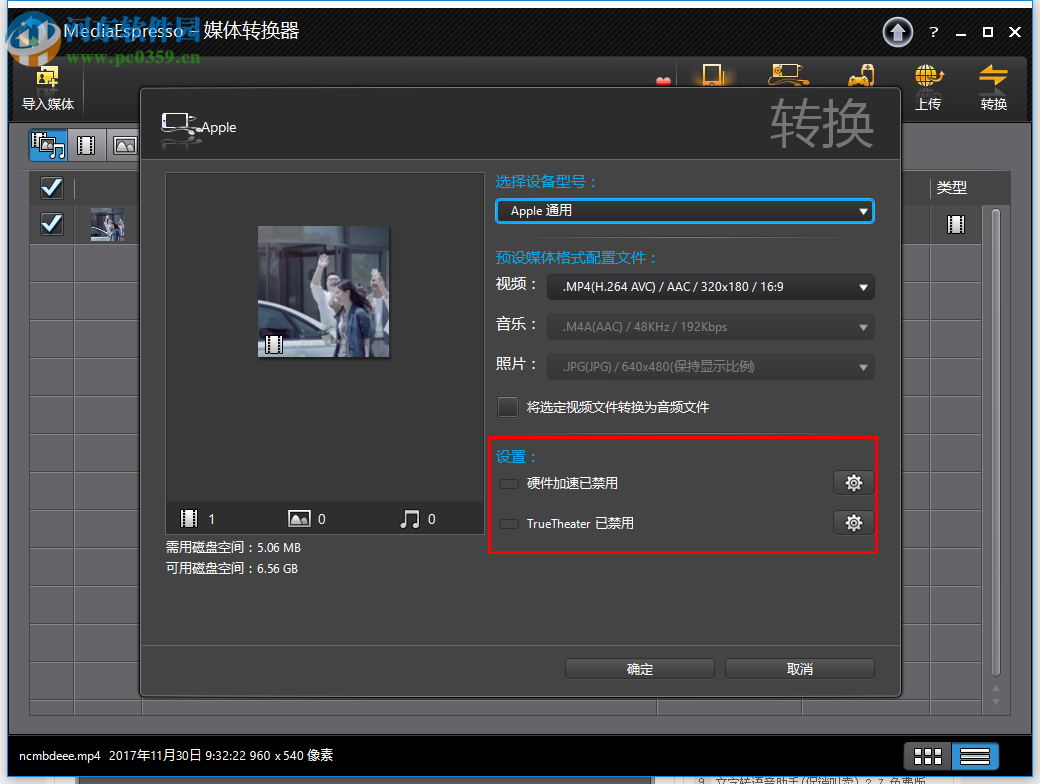Select the photo-only filter icon
This screenshot has width=1040, height=784.
pos(124,144)
